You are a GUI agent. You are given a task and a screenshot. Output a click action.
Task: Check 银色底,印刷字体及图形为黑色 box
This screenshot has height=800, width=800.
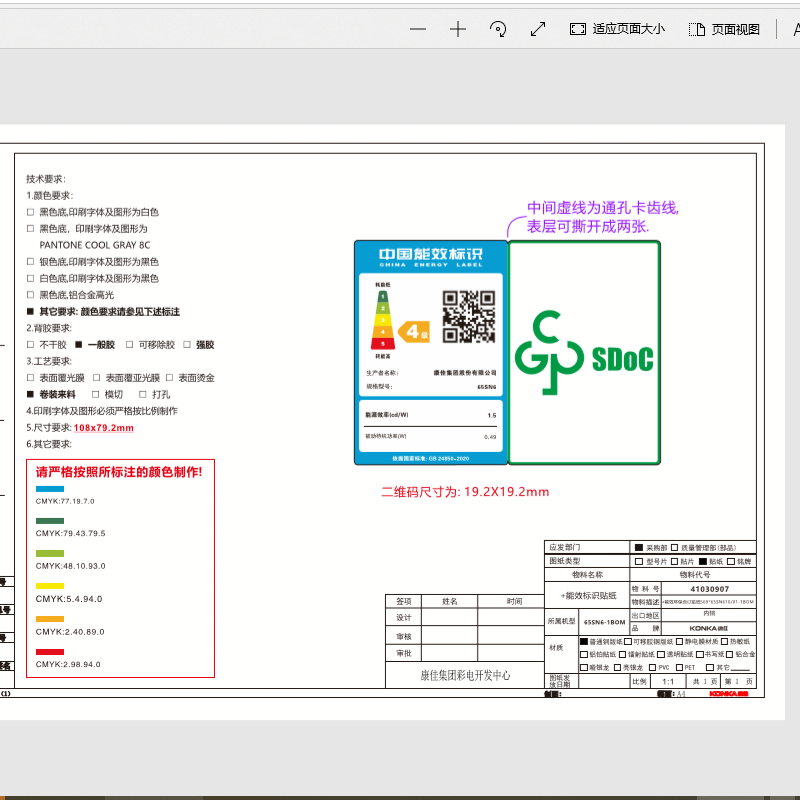click(30, 262)
